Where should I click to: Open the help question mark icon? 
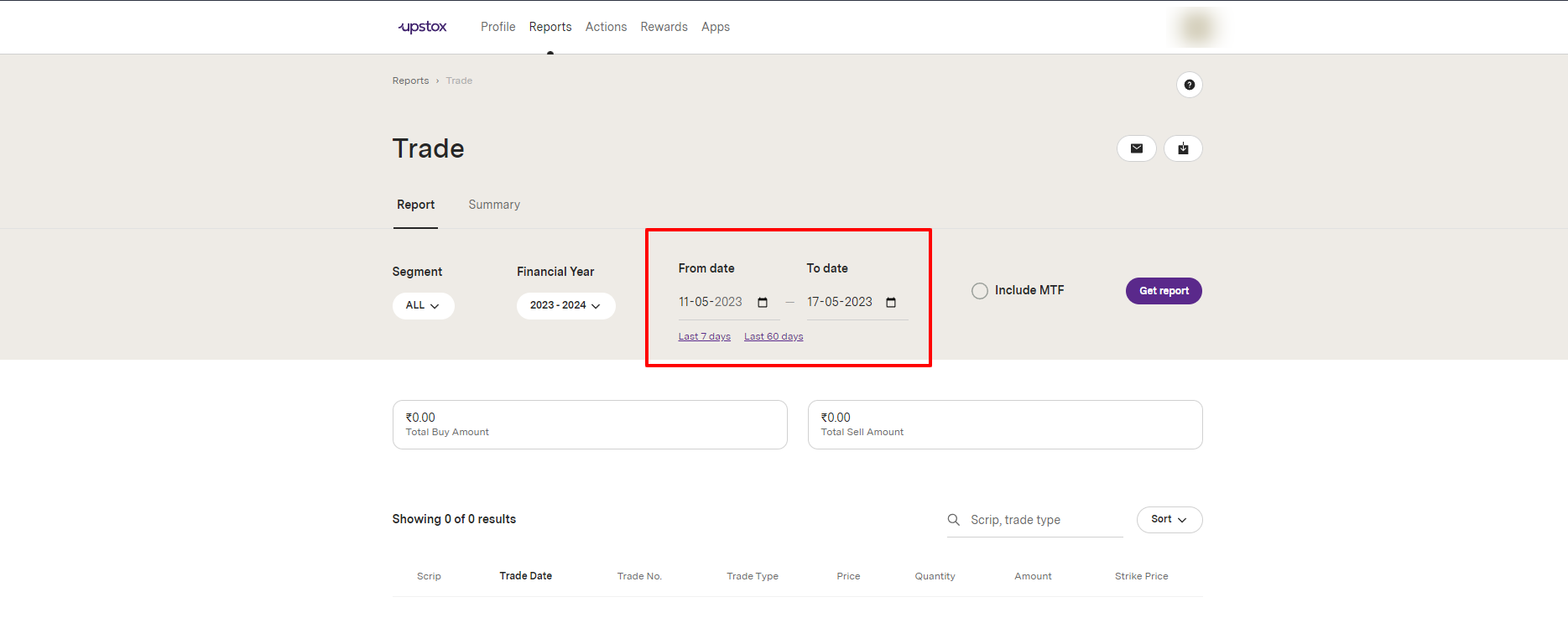[x=1189, y=85]
